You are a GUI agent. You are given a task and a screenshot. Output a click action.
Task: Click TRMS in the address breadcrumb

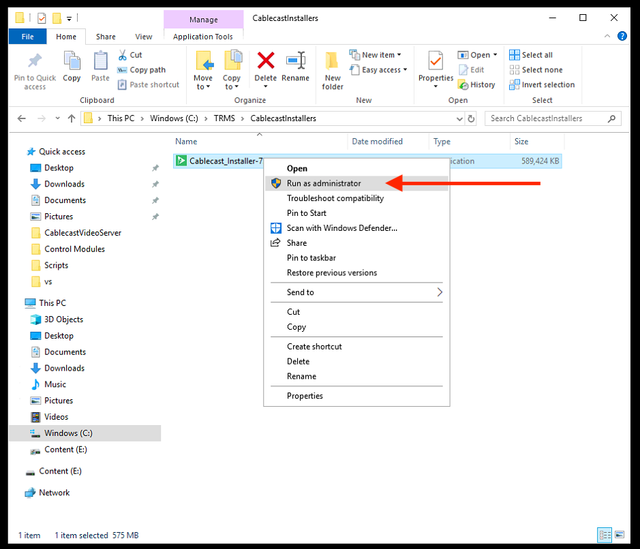pyautogui.click(x=224, y=118)
